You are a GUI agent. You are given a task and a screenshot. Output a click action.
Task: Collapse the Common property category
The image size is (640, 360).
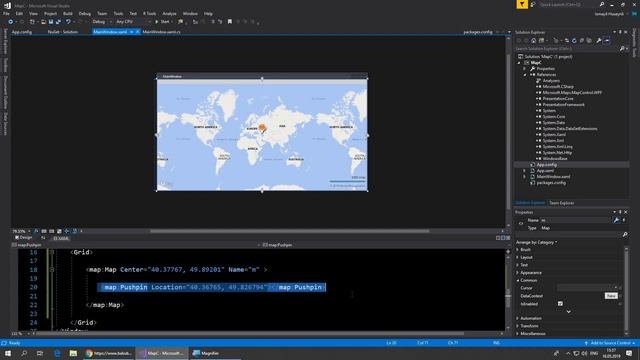click(518, 280)
